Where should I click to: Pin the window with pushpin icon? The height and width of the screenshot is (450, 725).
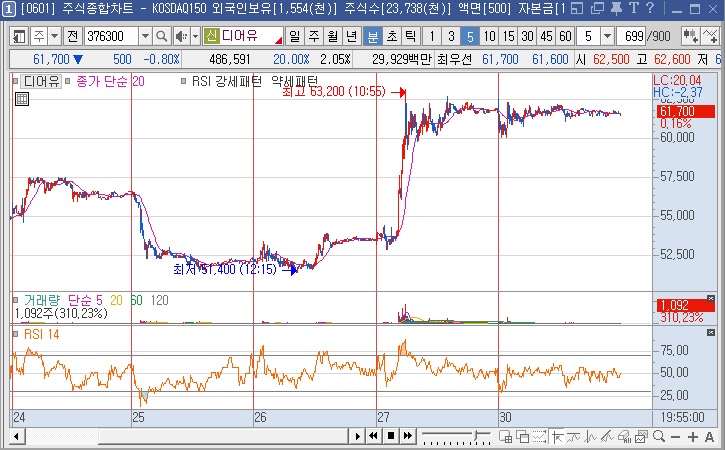[616, 8]
